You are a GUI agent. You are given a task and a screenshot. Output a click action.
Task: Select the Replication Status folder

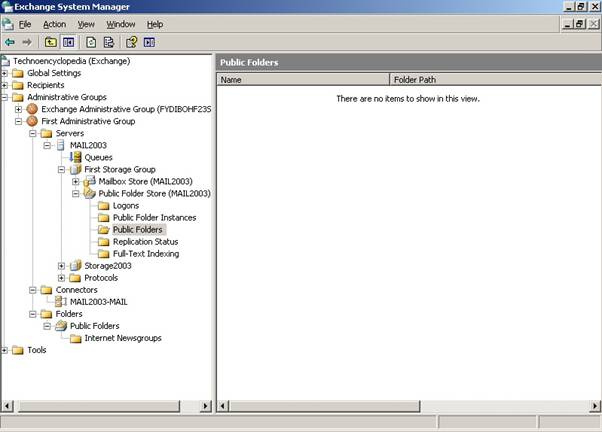point(145,241)
